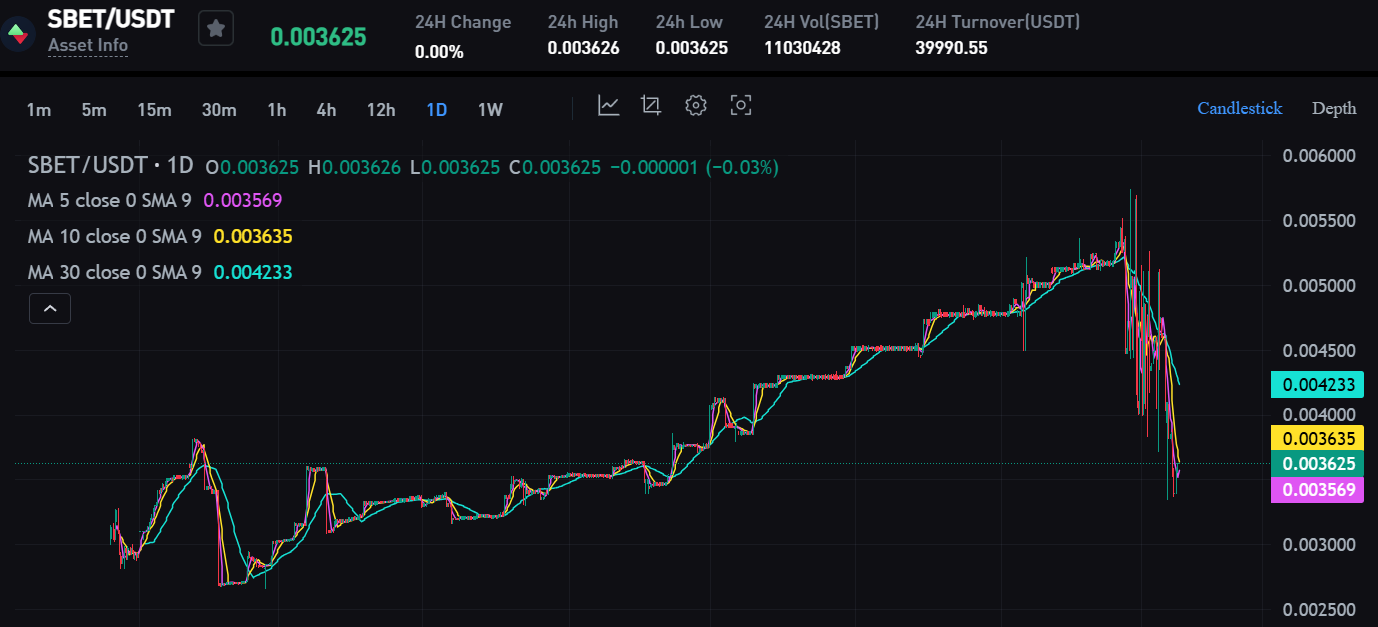Click the 24h High 0.003626 value
The height and width of the screenshot is (627, 1378).
tap(583, 48)
